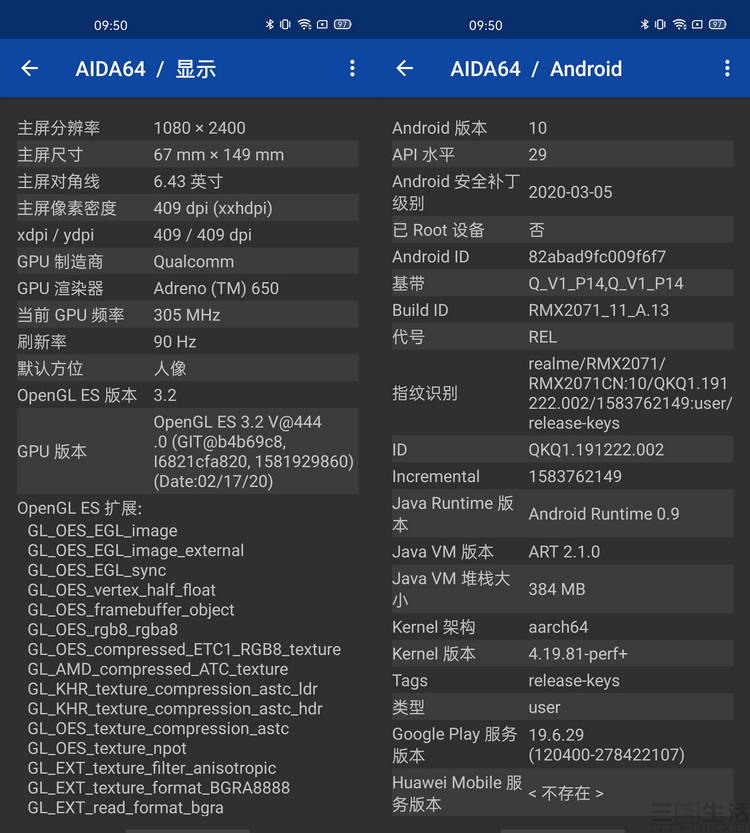This screenshot has height=833, width=750.
Task: Select the OpenGL ES 版本 3.2 row
Action: click(188, 395)
